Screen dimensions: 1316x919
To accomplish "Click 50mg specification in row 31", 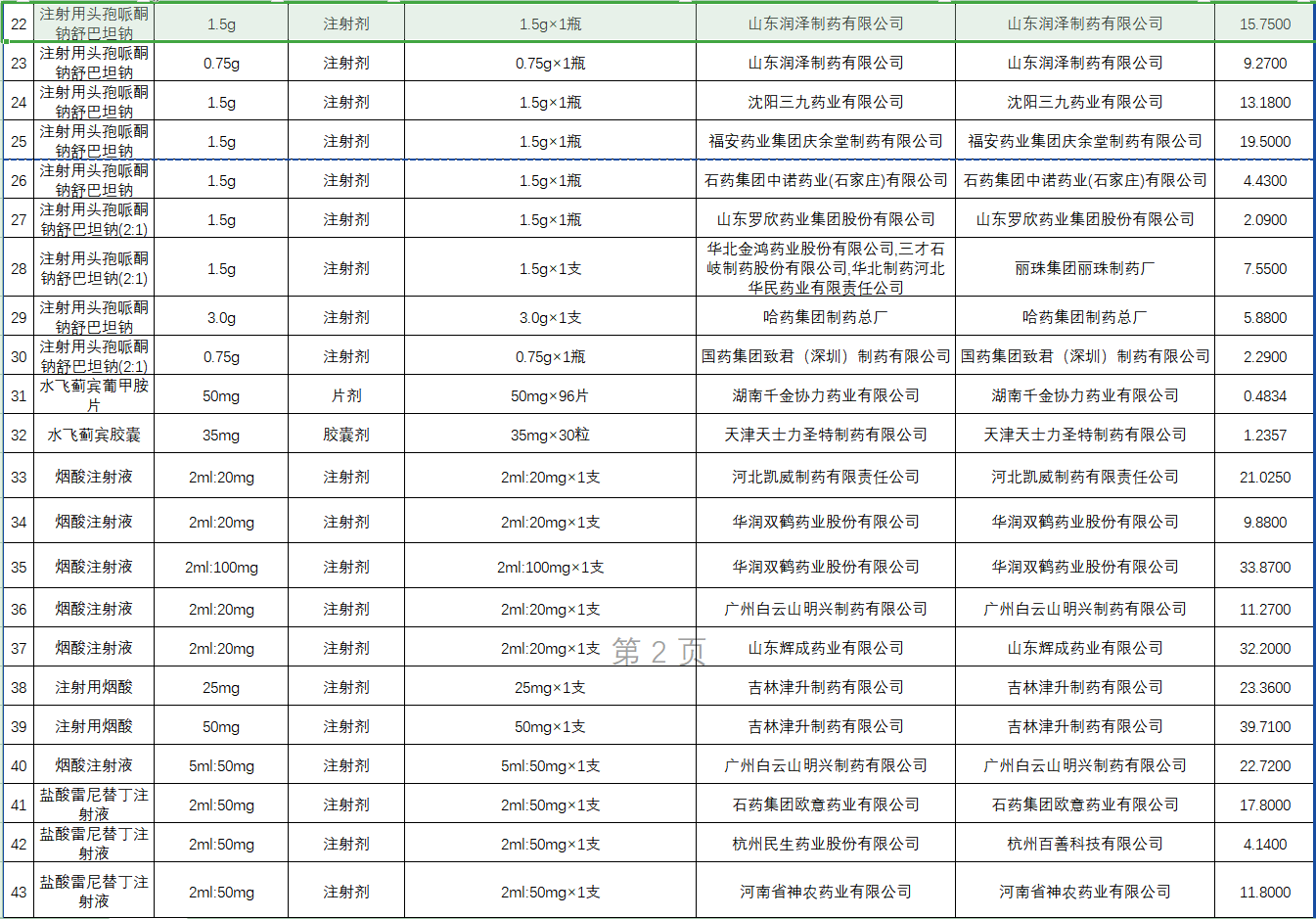I will click(221, 395).
